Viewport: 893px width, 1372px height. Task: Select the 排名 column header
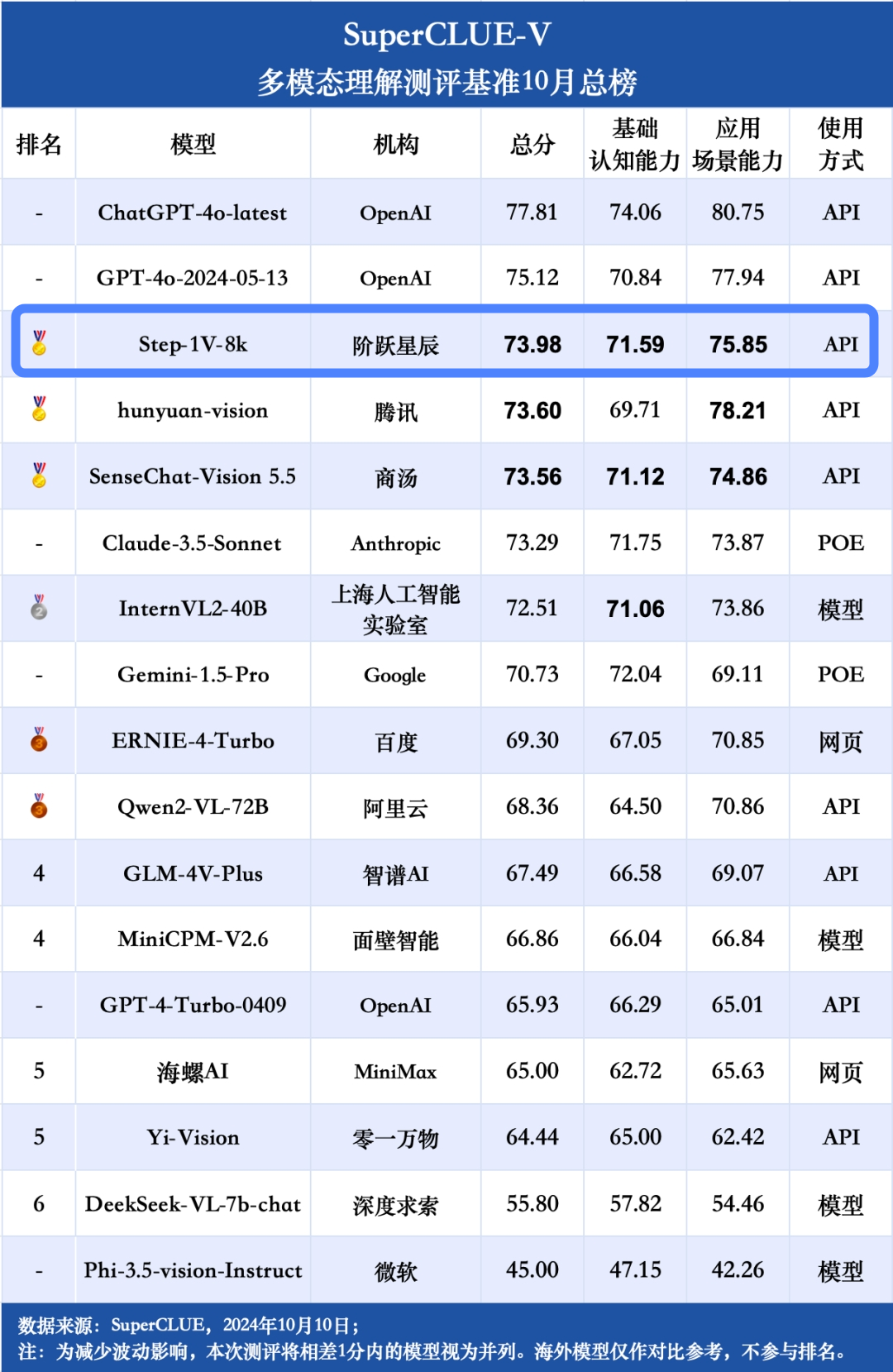tap(39, 145)
